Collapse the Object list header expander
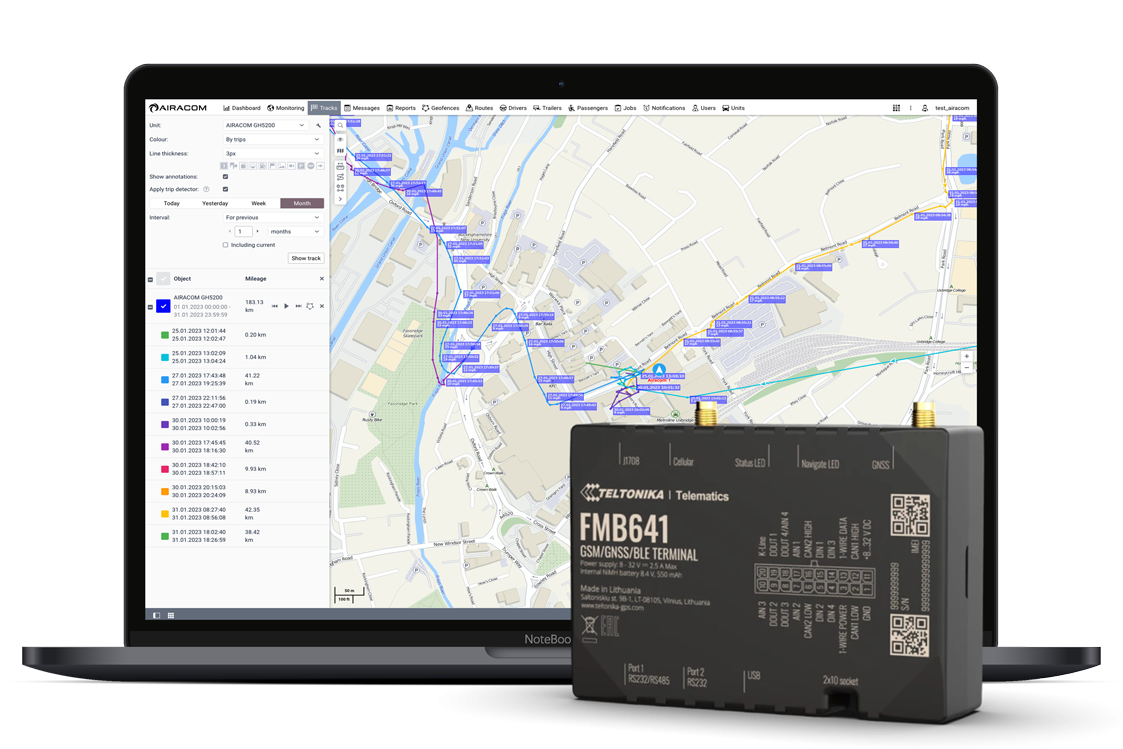The width and height of the screenshot is (1123, 749). [x=150, y=279]
